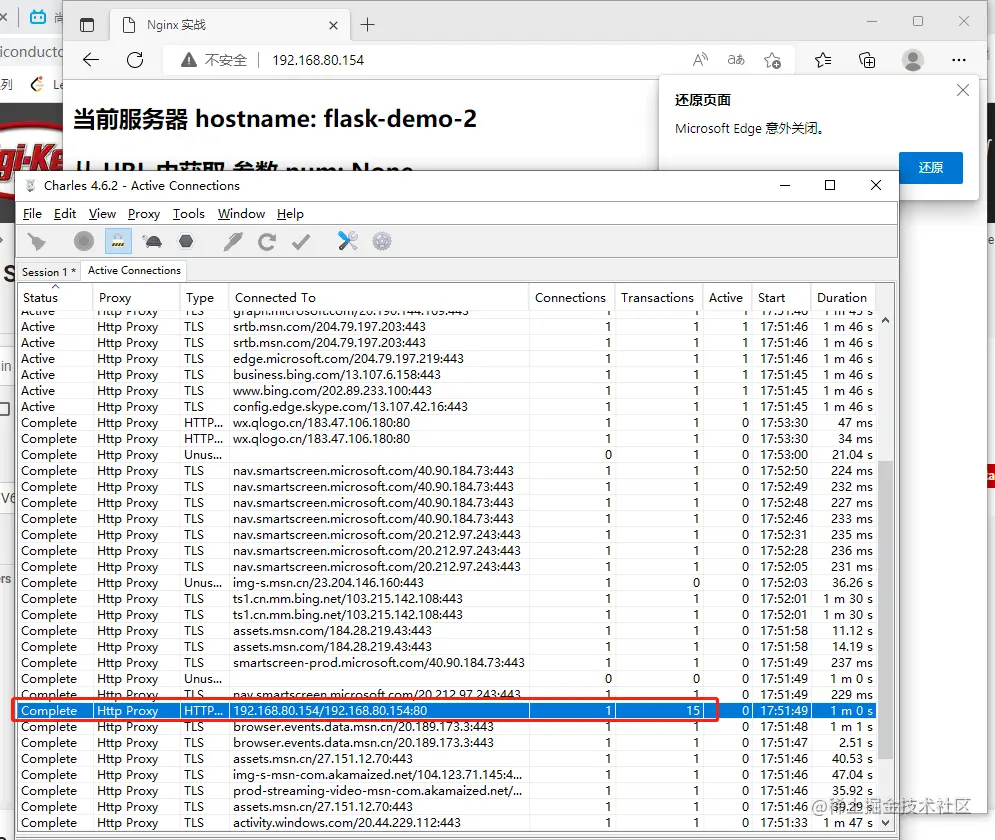Click the connections list scroll down arrow
This screenshot has height=840, width=995.
point(885,822)
